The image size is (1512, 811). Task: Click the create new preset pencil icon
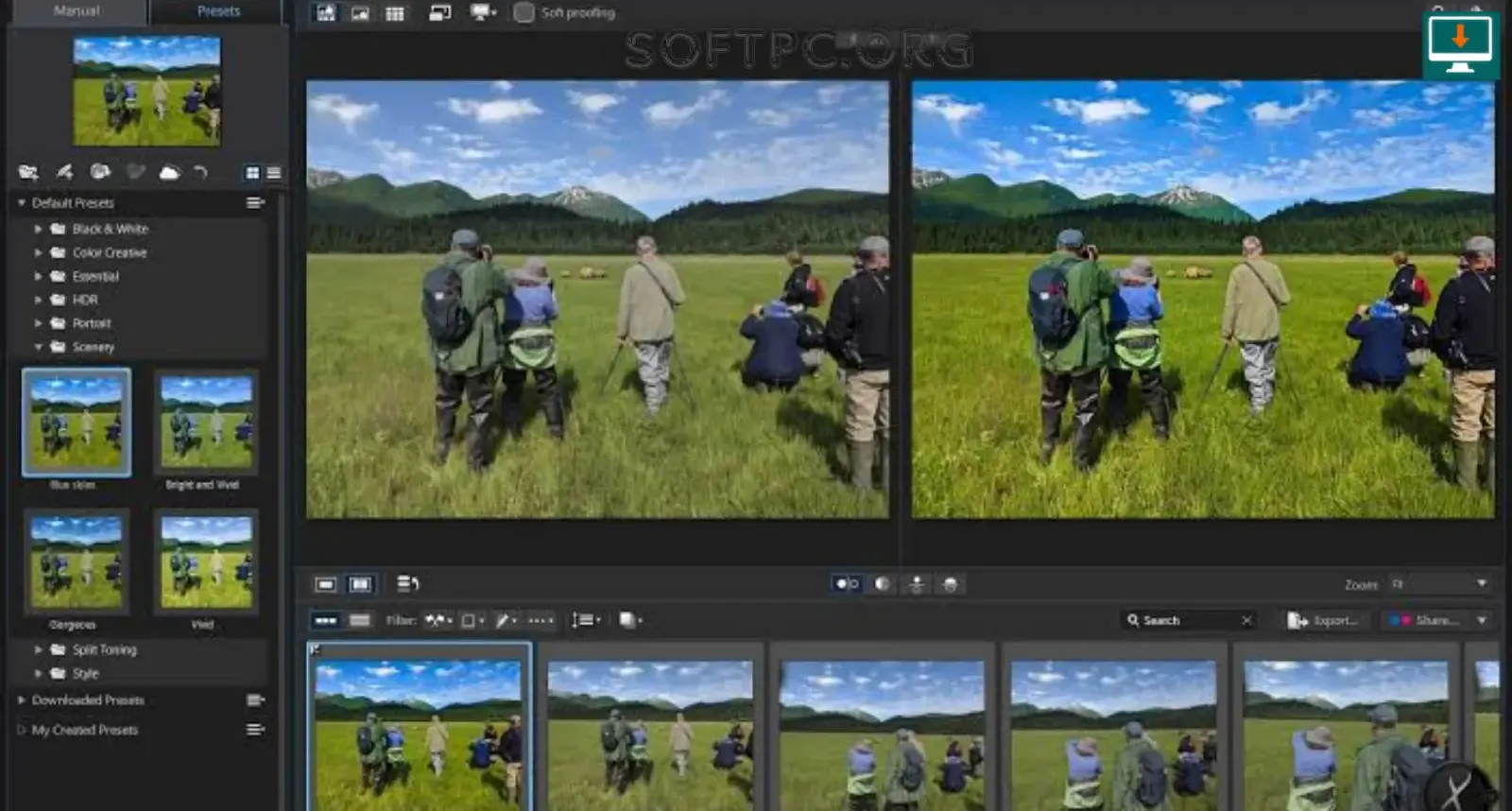click(64, 172)
